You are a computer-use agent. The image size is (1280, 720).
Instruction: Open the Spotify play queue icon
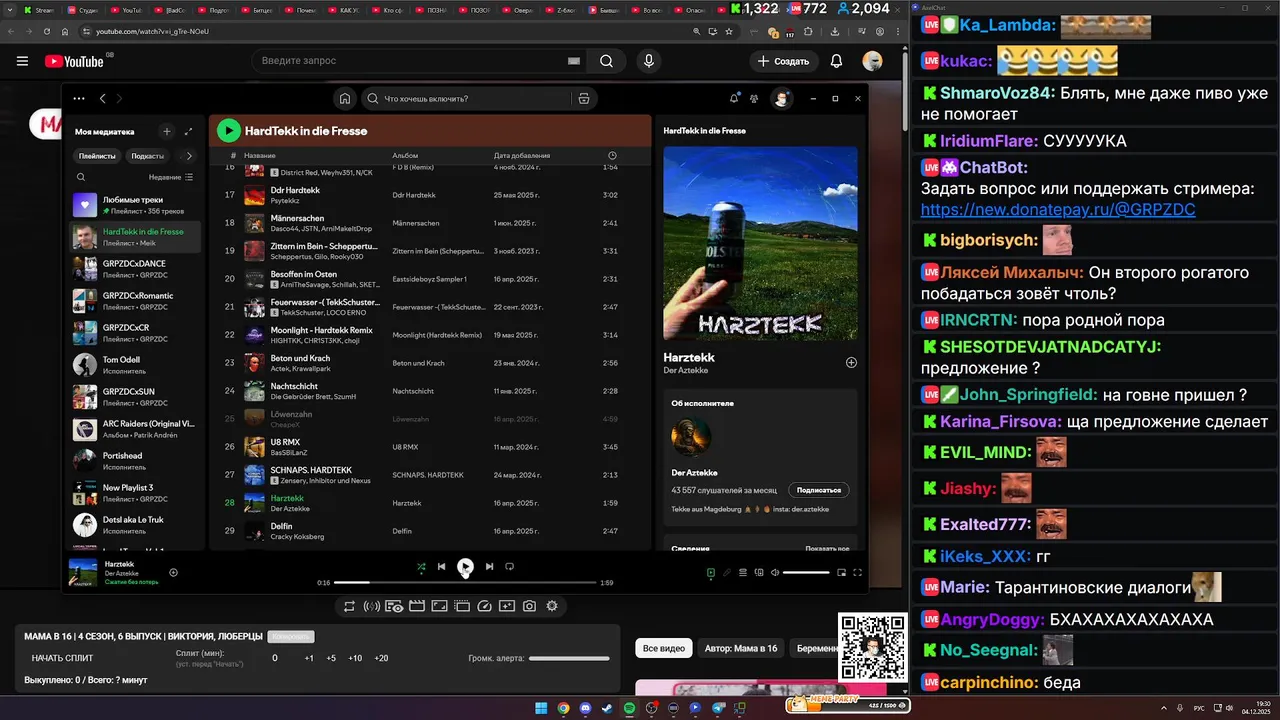tap(743, 572)
